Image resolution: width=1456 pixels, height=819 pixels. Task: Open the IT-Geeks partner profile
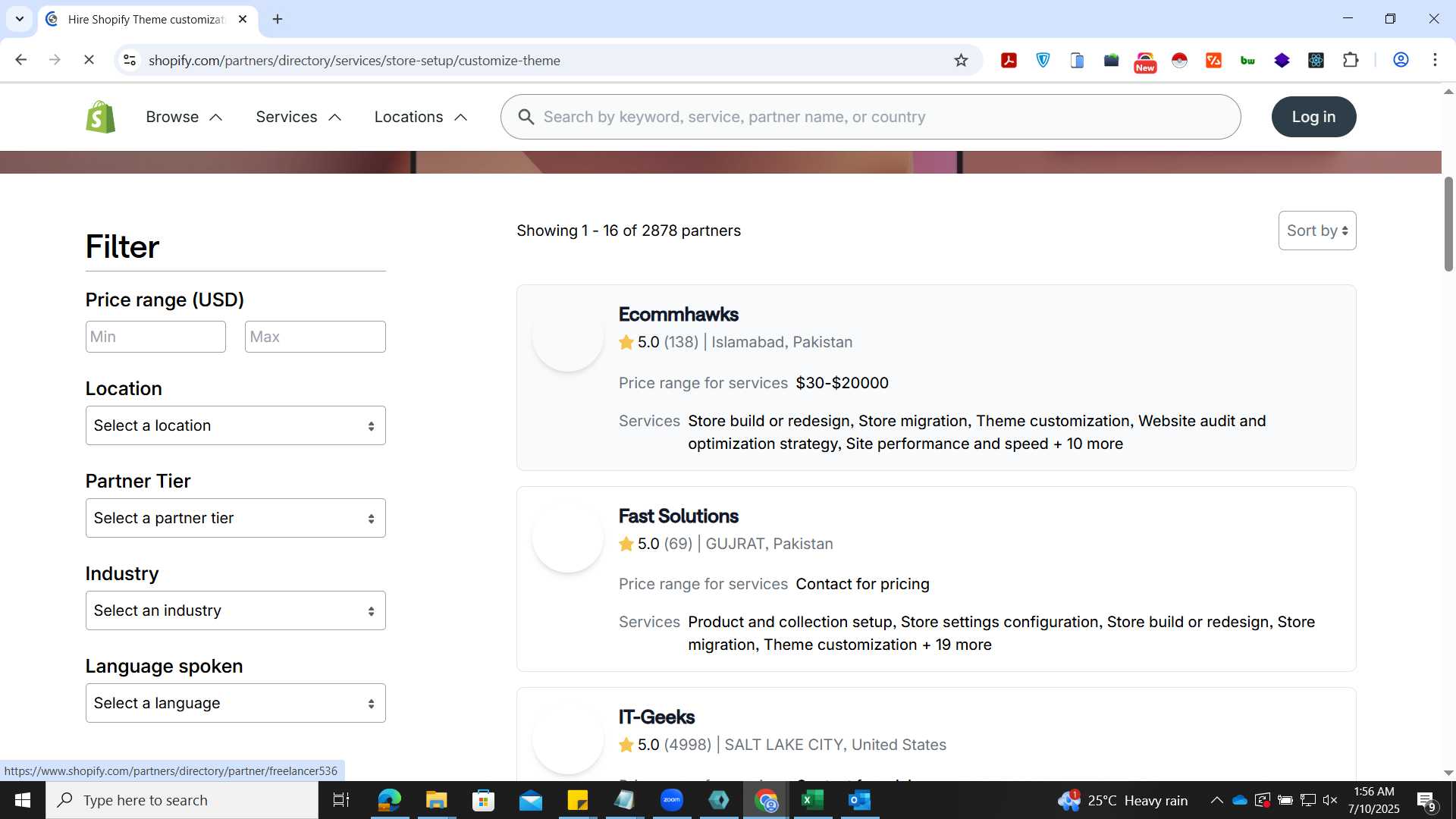coord(657,717)
